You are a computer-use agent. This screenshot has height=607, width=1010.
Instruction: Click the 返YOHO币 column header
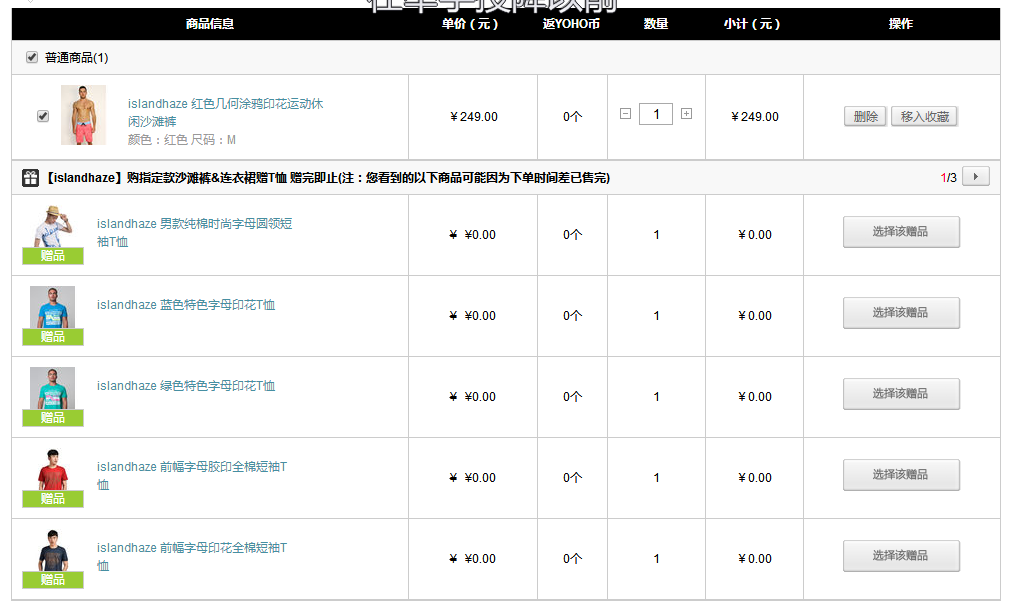click(x=571, y=24)
